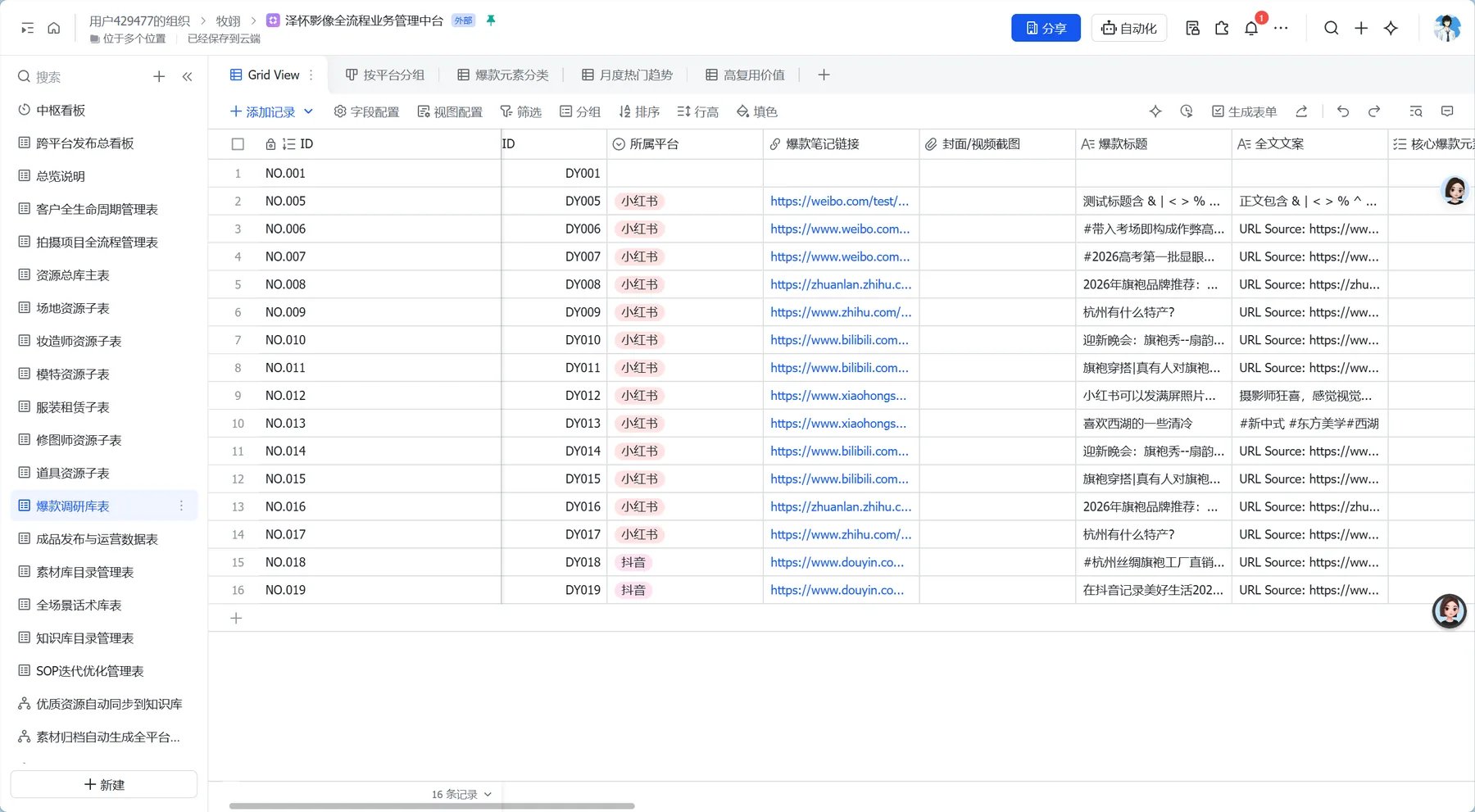Viewport: 1475px width, 812px height.
Task: Click the 抖音 platform tag in row NO.018
Action: point(633,562)
